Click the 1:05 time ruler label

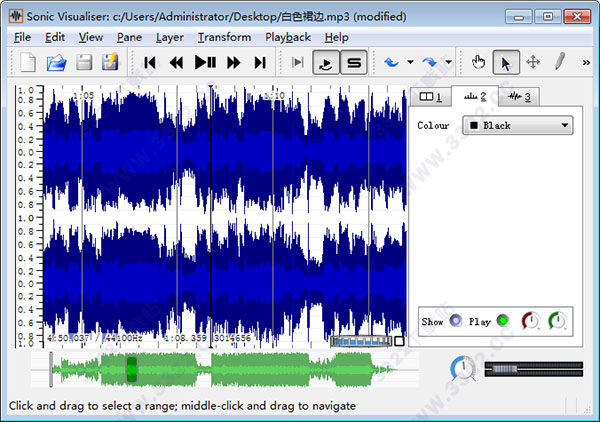click(x=84, y=95)
